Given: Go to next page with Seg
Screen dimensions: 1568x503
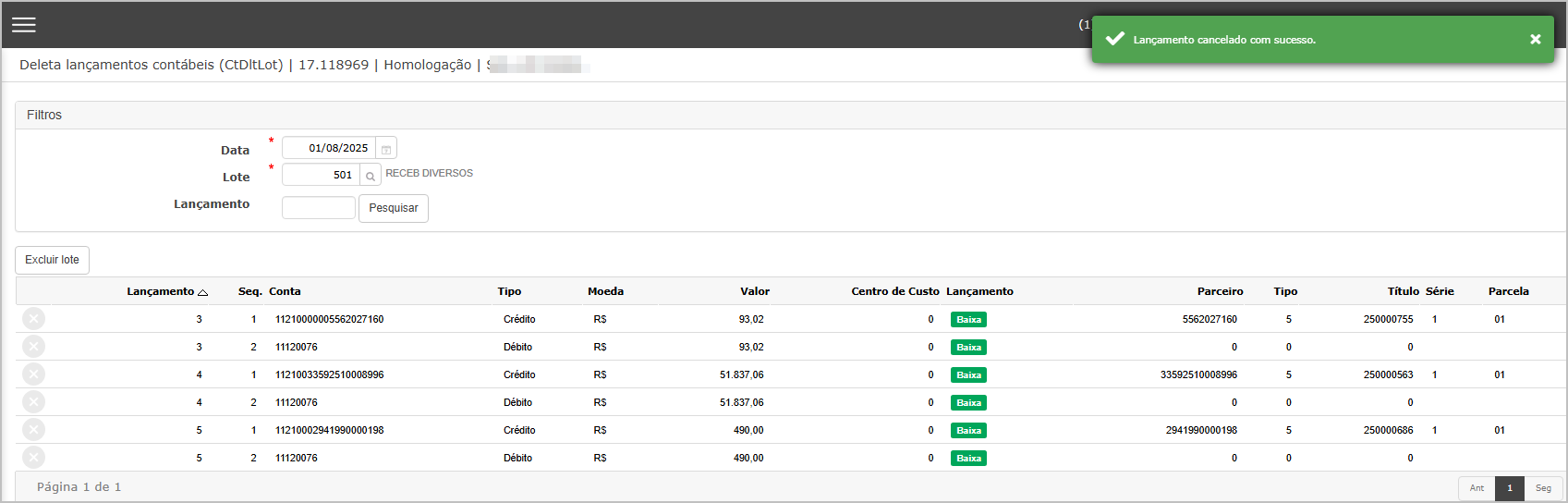Looking at the screenshot, I should pyautogui.click(x=1543, y=488).
